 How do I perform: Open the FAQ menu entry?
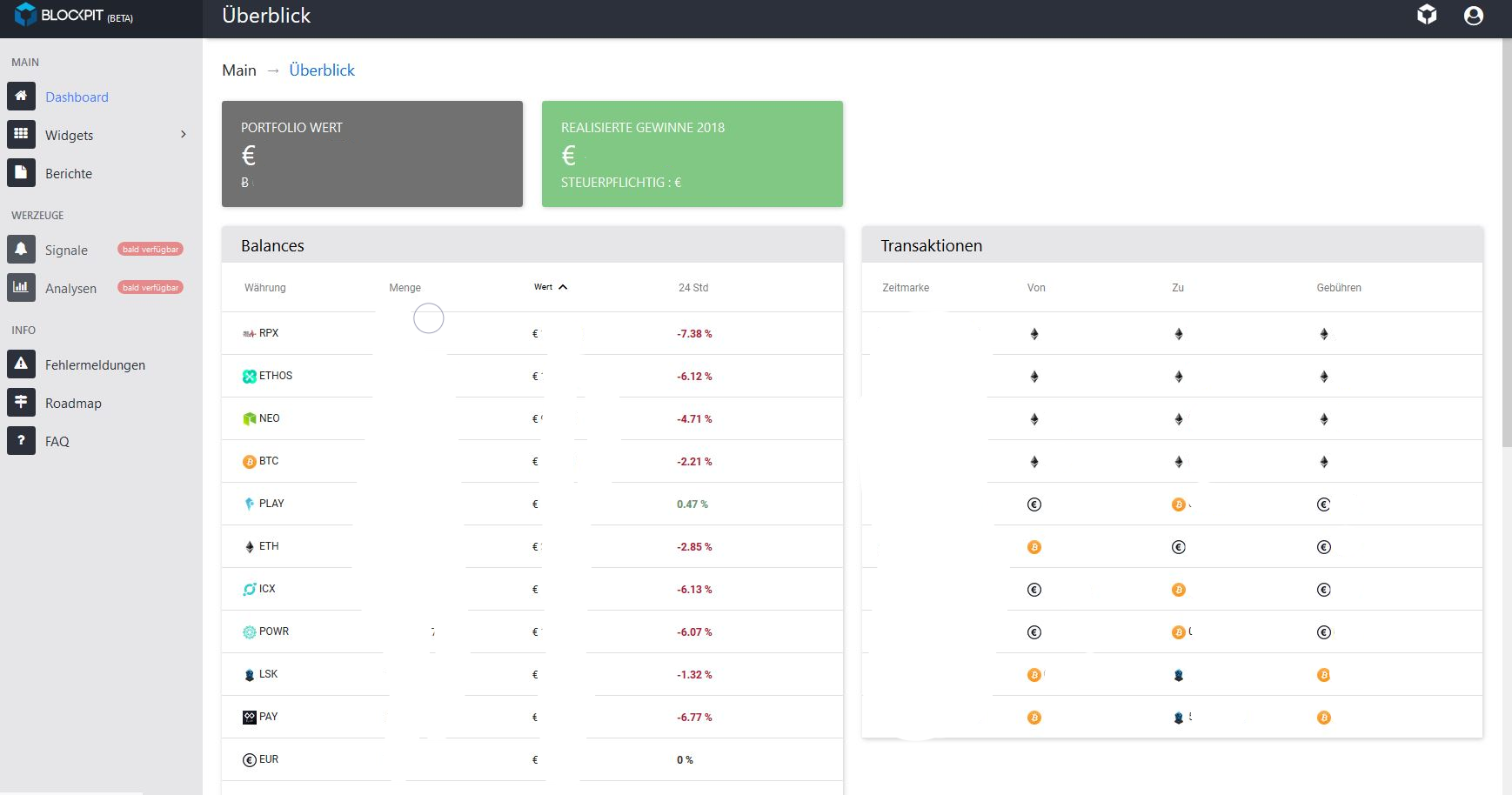(x=57, y=442)
